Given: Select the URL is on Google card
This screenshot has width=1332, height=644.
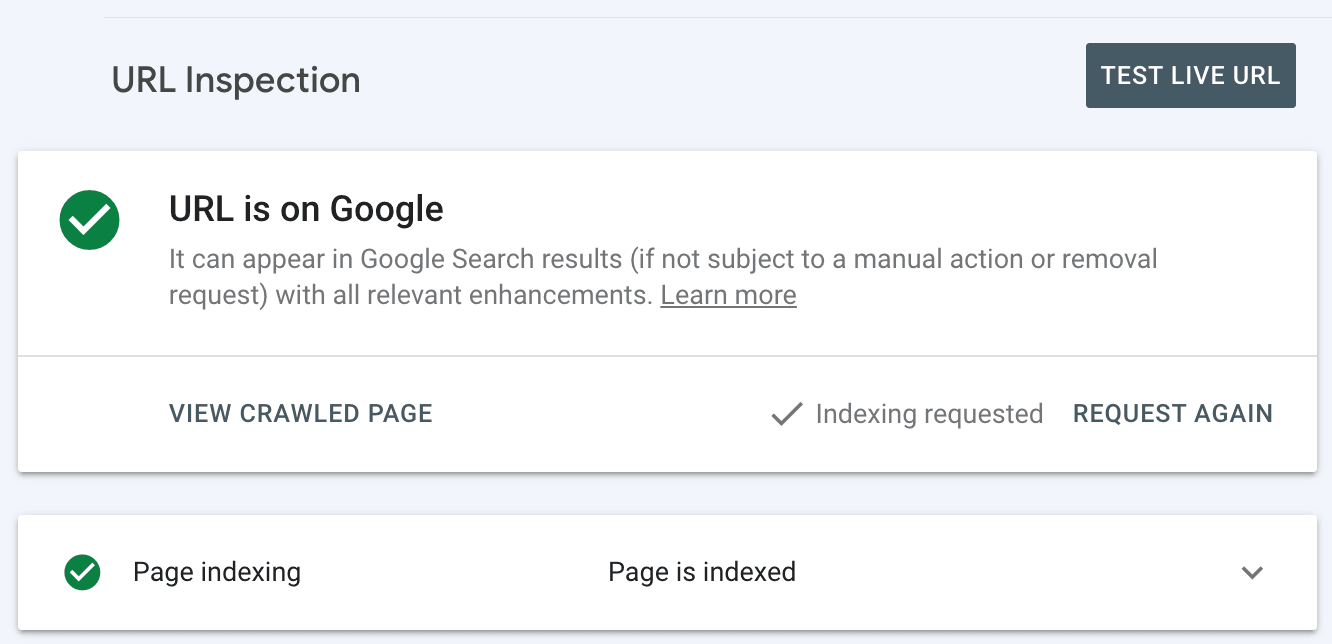Looking at the screenshot, I should pos(666,252).
